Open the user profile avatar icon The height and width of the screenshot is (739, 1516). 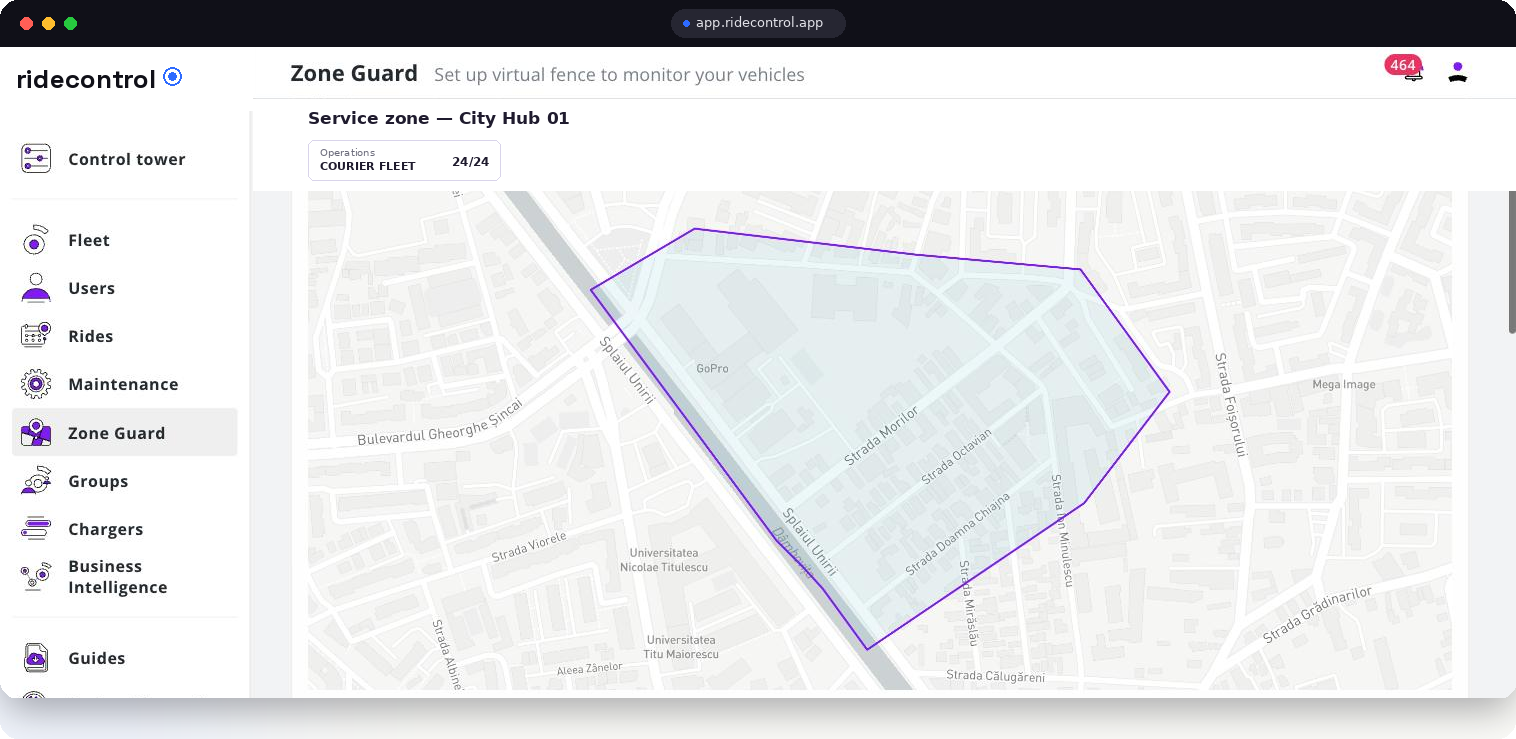click(1458, 72)
